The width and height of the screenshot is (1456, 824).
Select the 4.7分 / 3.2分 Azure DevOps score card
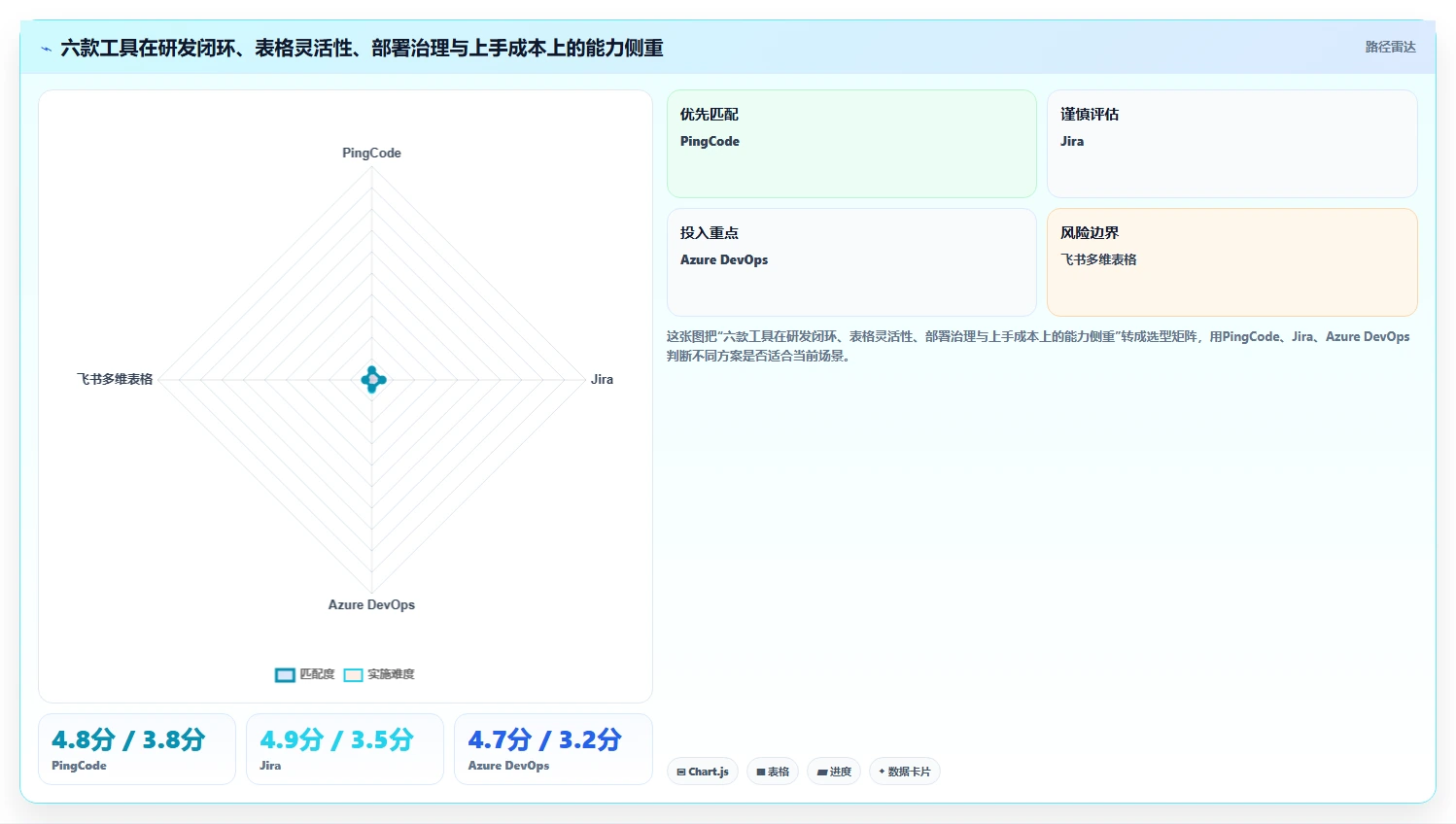(553, 749)
